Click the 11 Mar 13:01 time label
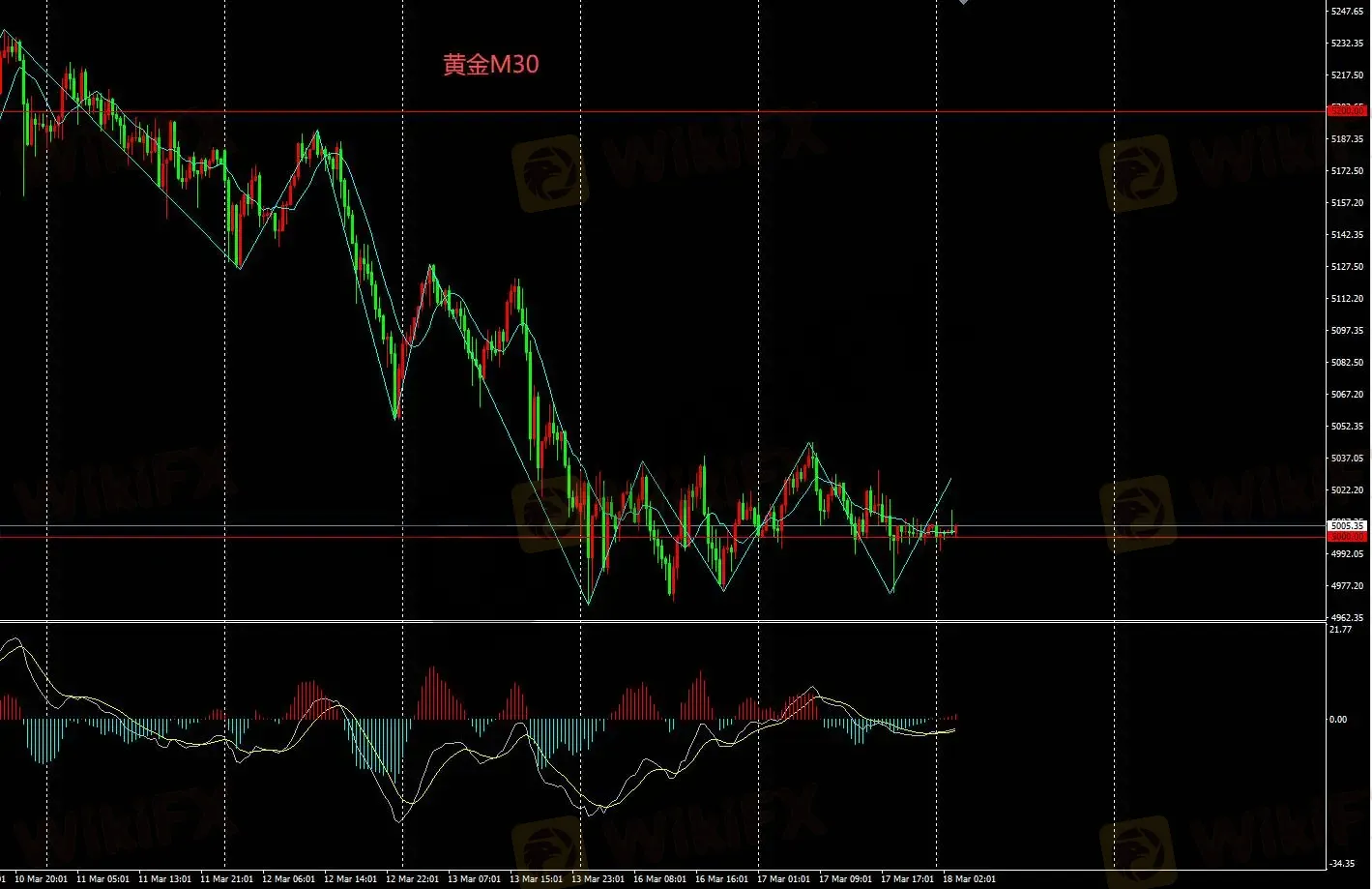The width and height of the screenshot is (1372, 889). click(x=164, y=879)
